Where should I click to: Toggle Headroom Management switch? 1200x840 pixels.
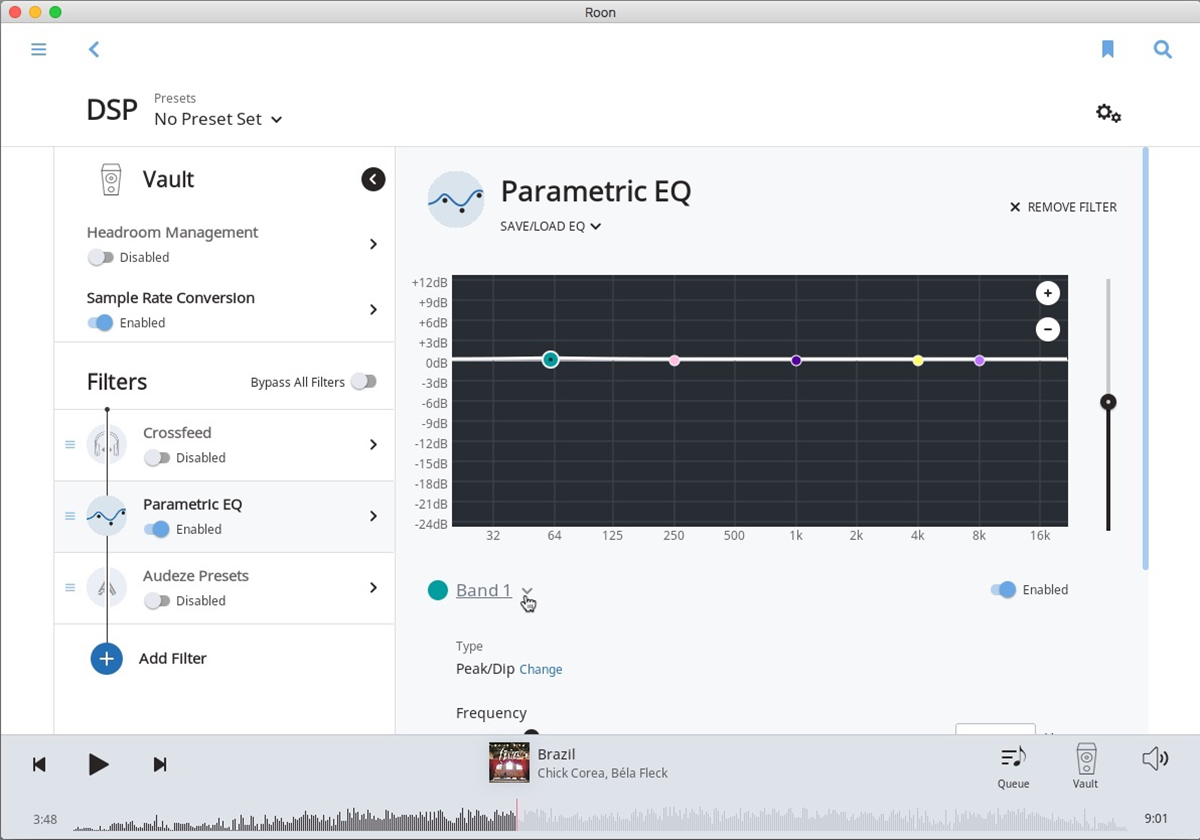(100, 257)
